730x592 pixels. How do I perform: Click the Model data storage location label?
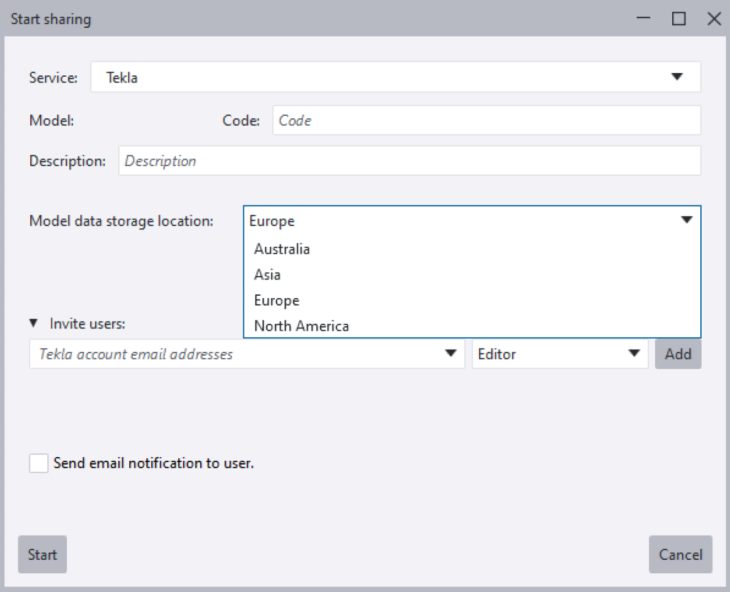tap(121, 221)
